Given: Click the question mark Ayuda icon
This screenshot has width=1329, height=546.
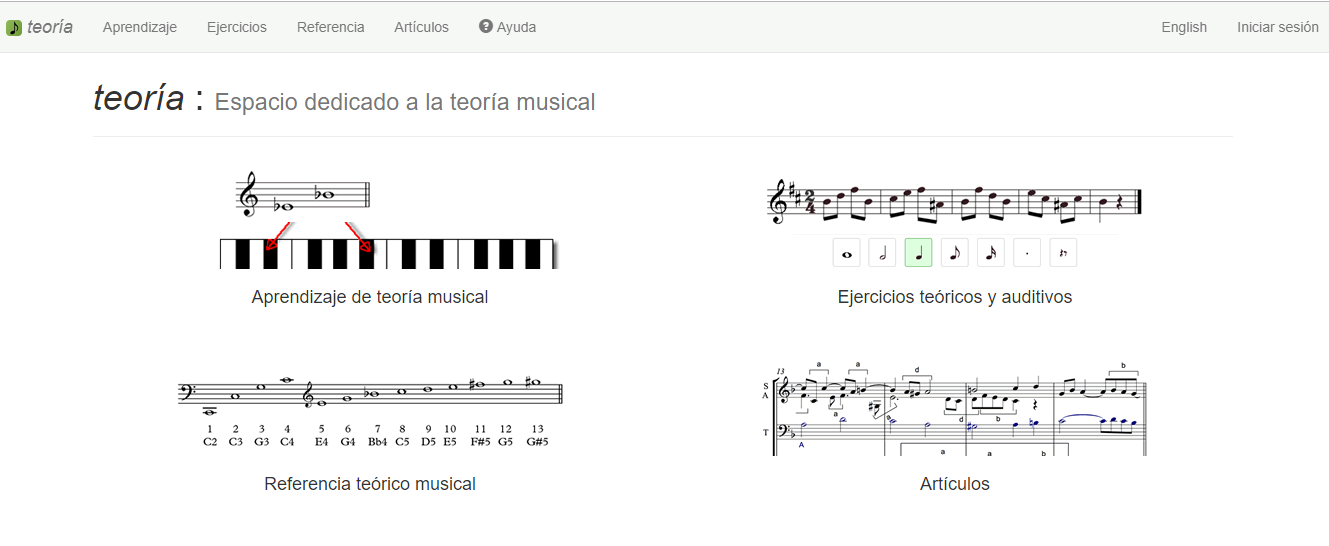Looking at the screenshot, I should [486, 27].
